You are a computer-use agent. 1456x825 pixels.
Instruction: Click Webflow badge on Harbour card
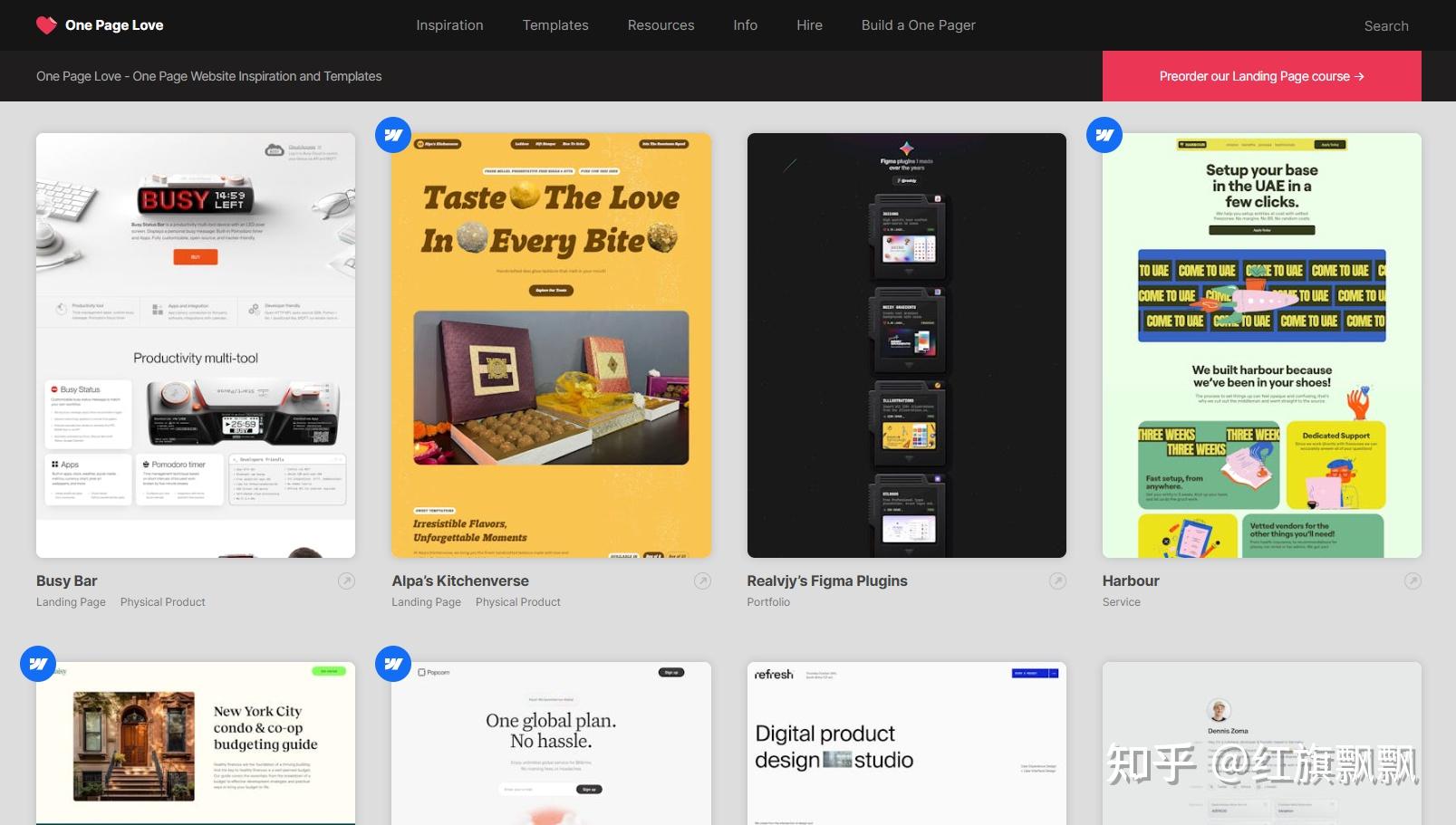tap(1104, 135)
